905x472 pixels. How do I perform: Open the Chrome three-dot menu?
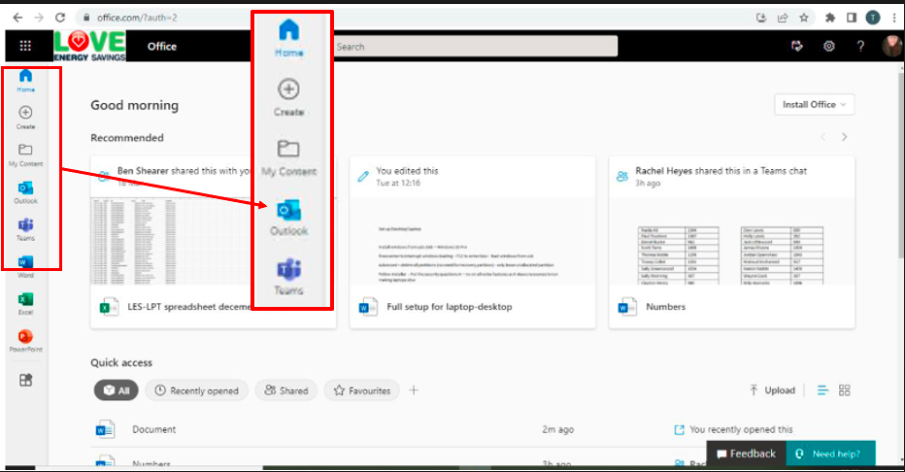click(x=894, y=18)
